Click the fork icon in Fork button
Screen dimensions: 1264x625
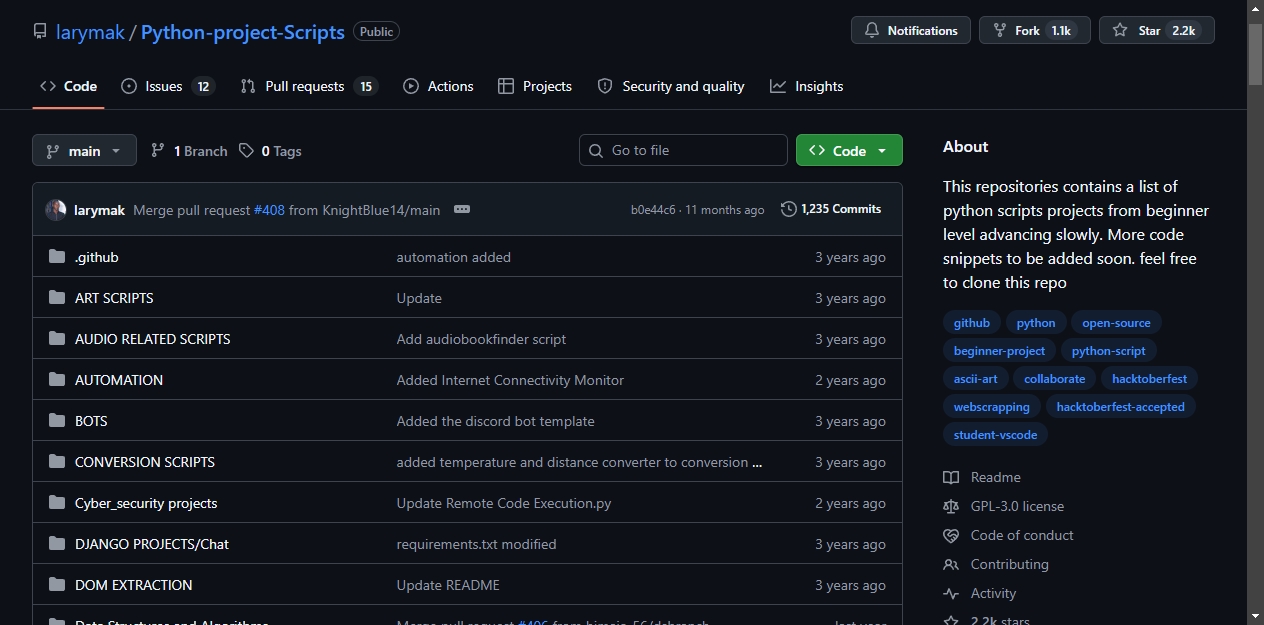pos(1000,30)
